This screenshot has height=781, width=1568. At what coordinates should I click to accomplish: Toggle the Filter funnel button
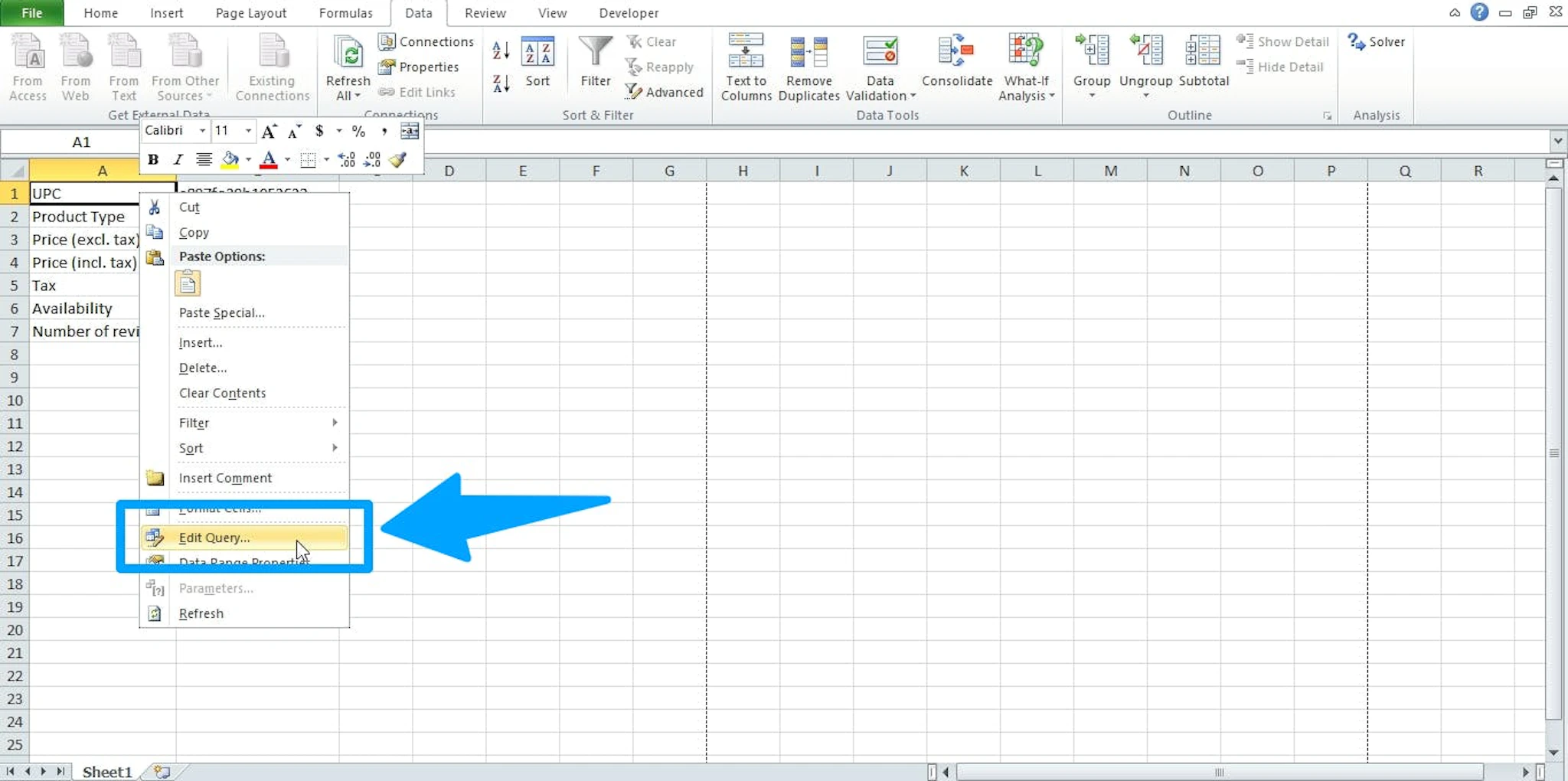tap(595, 63)
